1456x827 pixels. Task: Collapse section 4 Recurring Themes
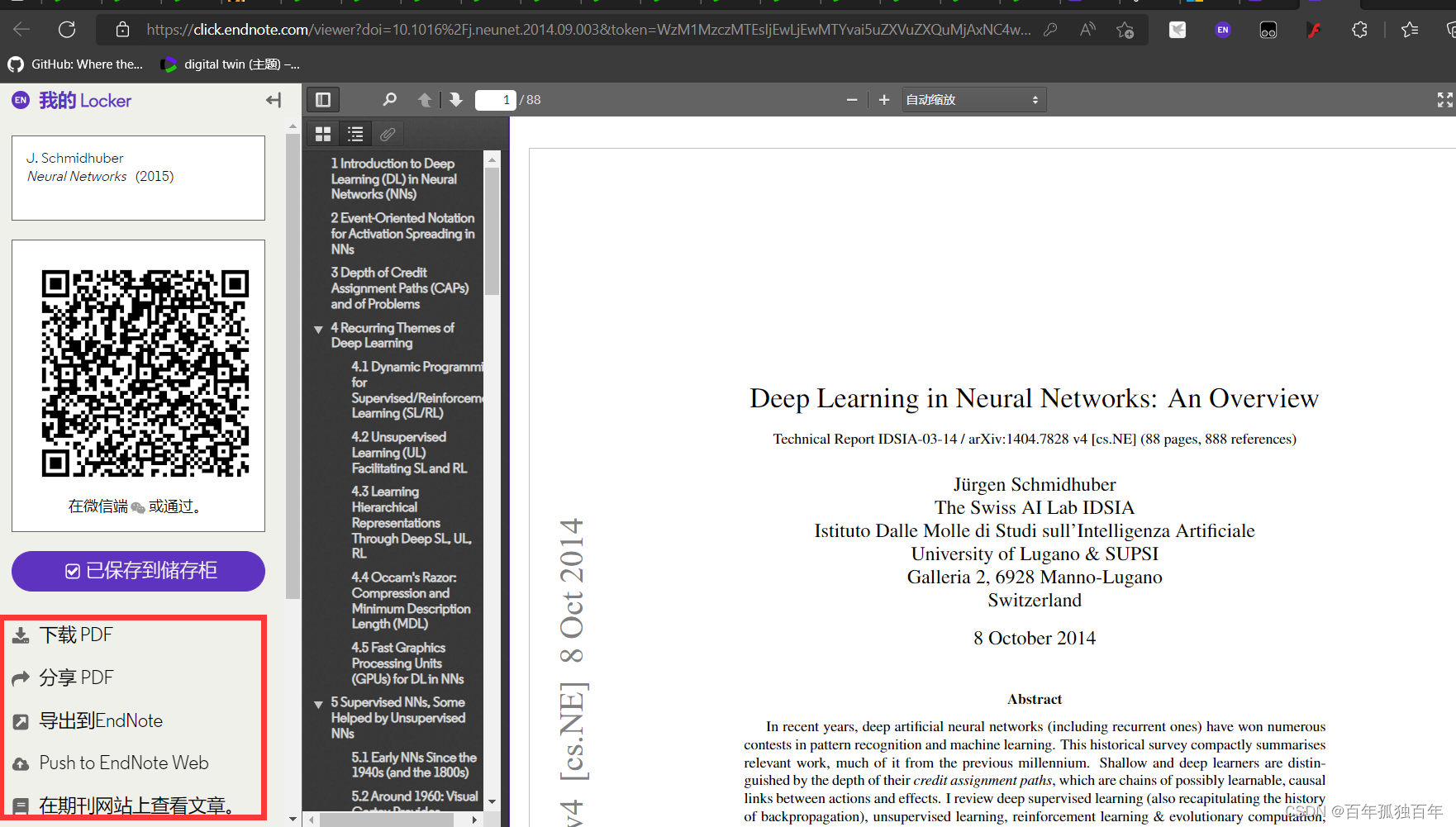318,329
